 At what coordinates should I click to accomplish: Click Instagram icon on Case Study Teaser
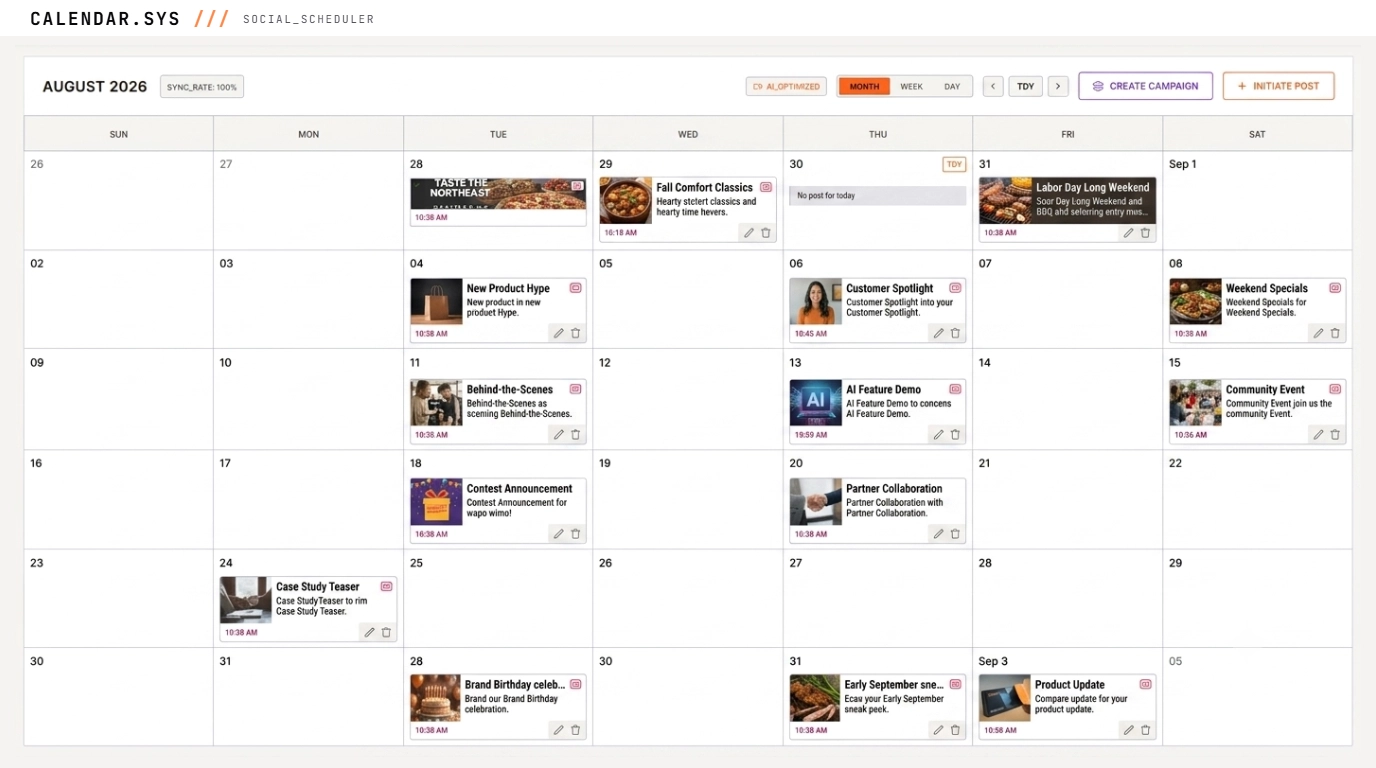386,587
